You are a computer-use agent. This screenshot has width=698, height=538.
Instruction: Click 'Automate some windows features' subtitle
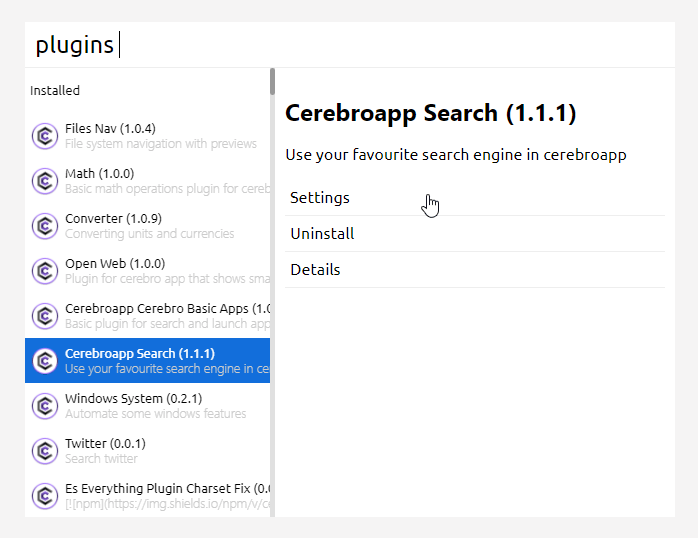click(x=155, y=413)
